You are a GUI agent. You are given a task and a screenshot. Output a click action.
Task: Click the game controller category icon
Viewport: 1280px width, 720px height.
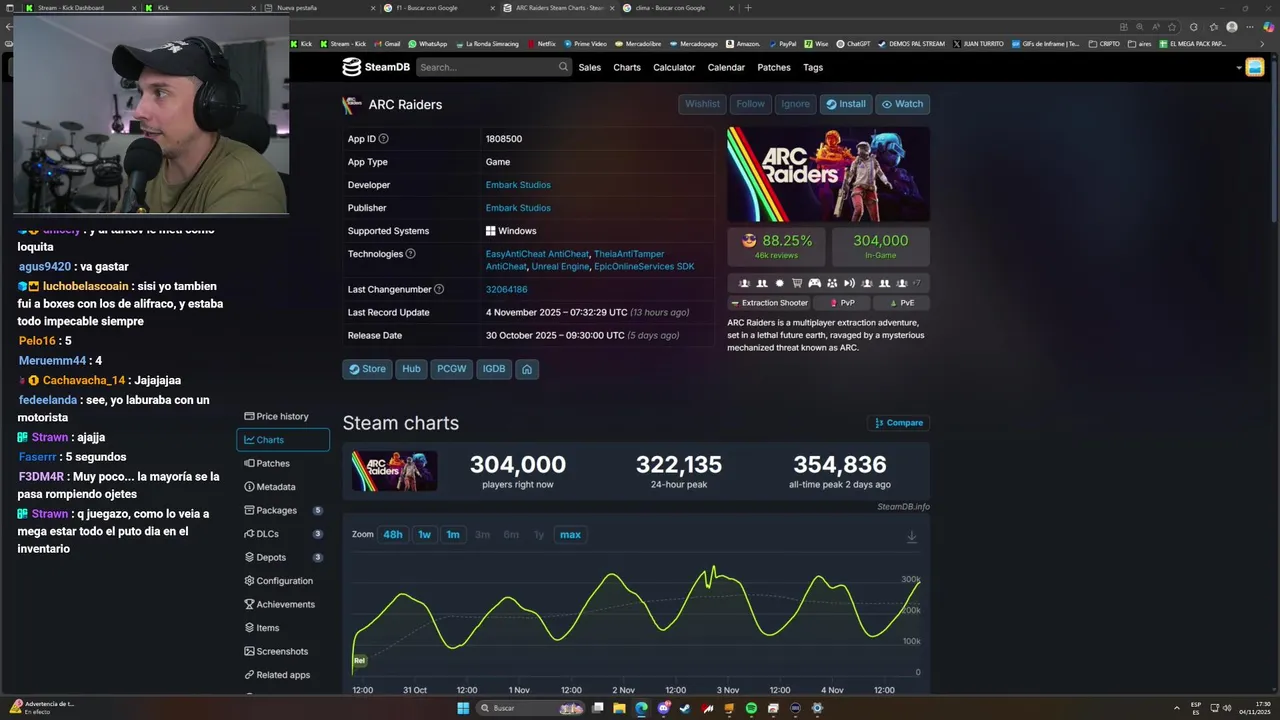click(x=814, y=283)
